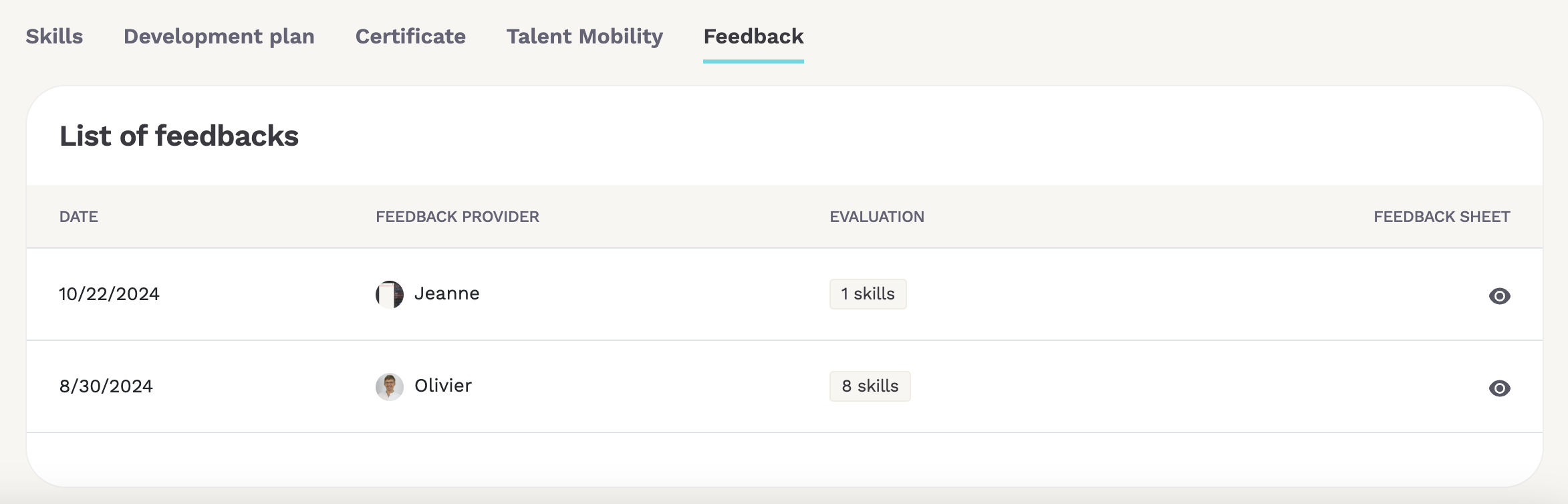Open the Development plan tab
Viewport: 1568px width, 504px height.
click(x=219, y=36)
